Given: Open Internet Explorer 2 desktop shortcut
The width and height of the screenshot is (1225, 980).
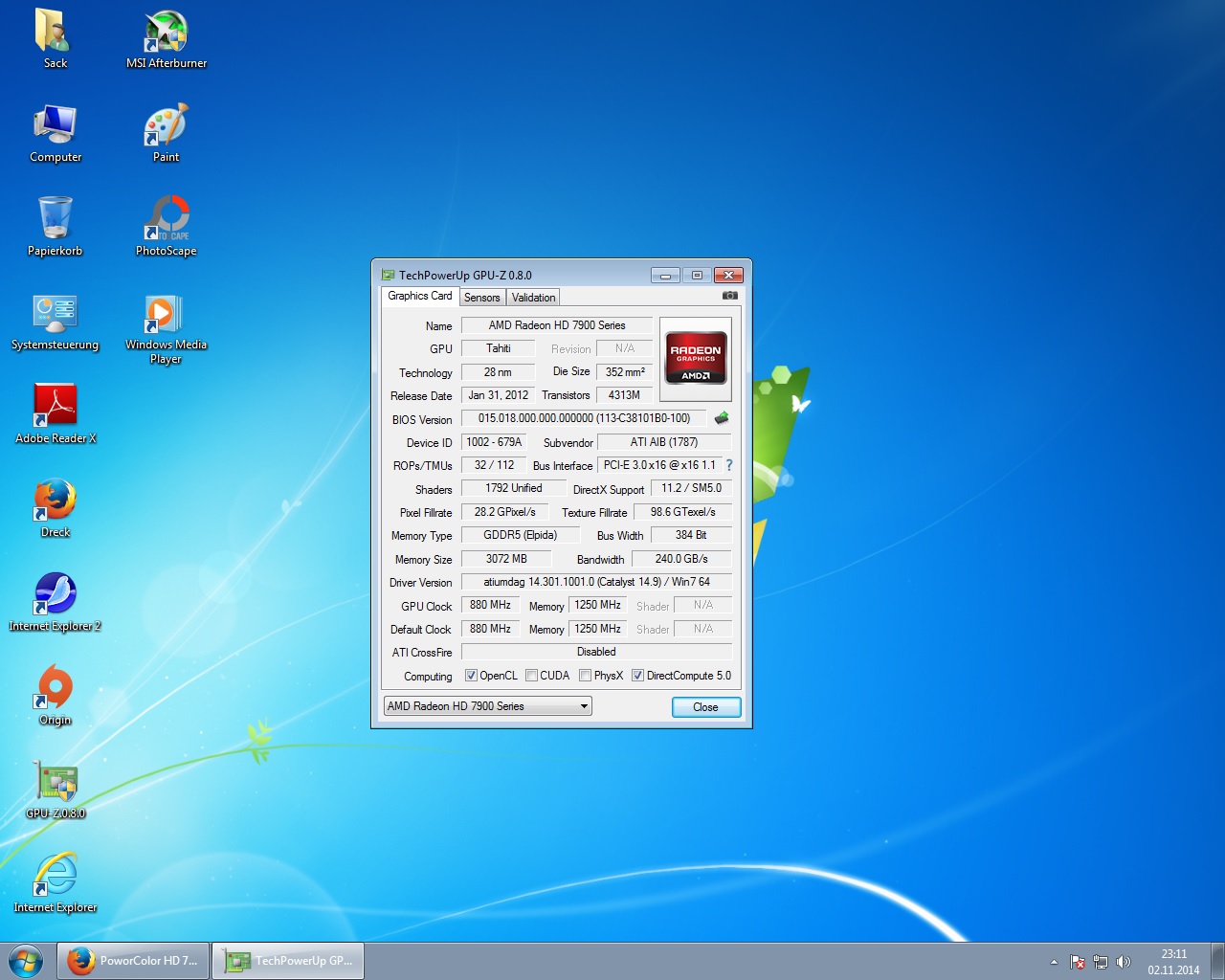Looking at the screenshot, I should [x=55, y=601].
